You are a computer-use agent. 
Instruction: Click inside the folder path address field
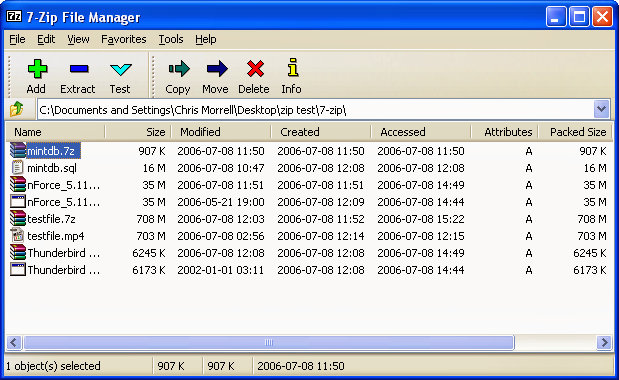click(x=315, y=110)
